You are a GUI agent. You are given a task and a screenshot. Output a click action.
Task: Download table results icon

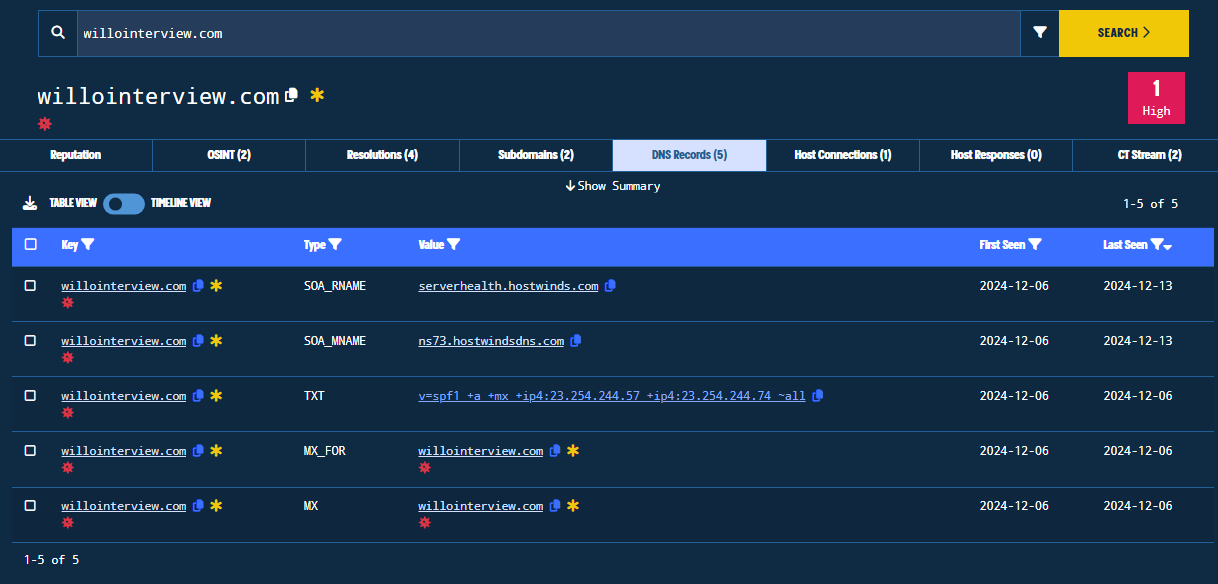pos(30,203)
